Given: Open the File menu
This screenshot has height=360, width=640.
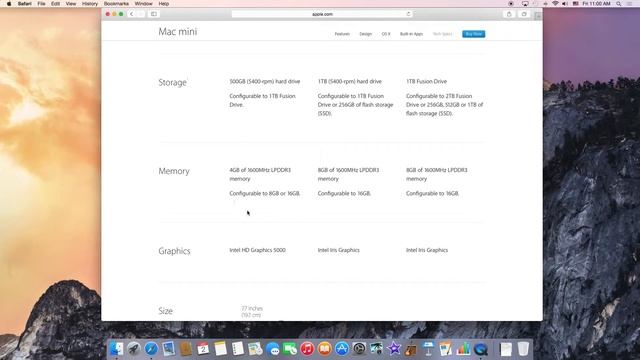Looking at the screenshot, I should tap(41, 4).
